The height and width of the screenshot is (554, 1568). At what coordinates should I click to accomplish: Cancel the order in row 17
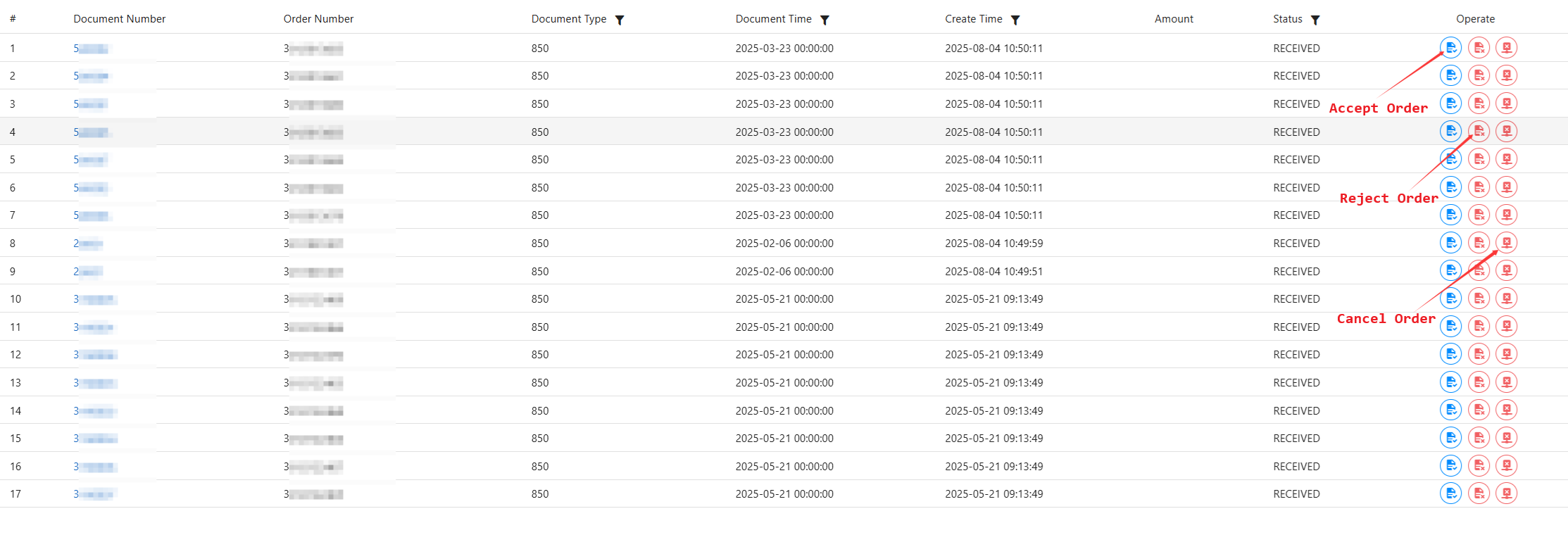[x=1506, y=493]
